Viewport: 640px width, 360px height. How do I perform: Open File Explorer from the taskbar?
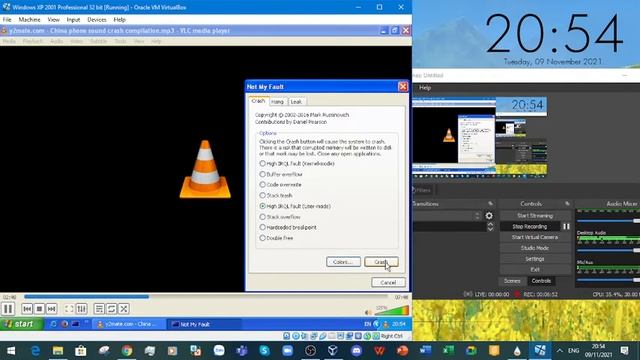click(x=58, y=351)
